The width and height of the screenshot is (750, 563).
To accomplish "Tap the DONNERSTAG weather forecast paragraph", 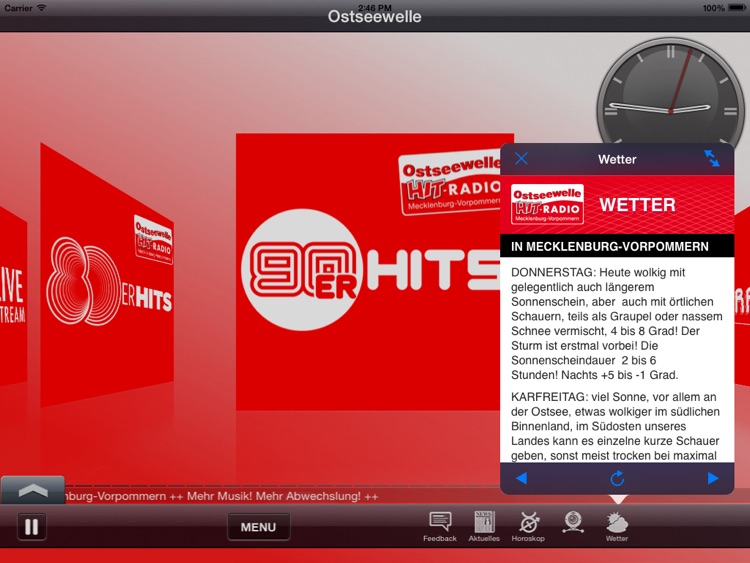I will point(617,323).
